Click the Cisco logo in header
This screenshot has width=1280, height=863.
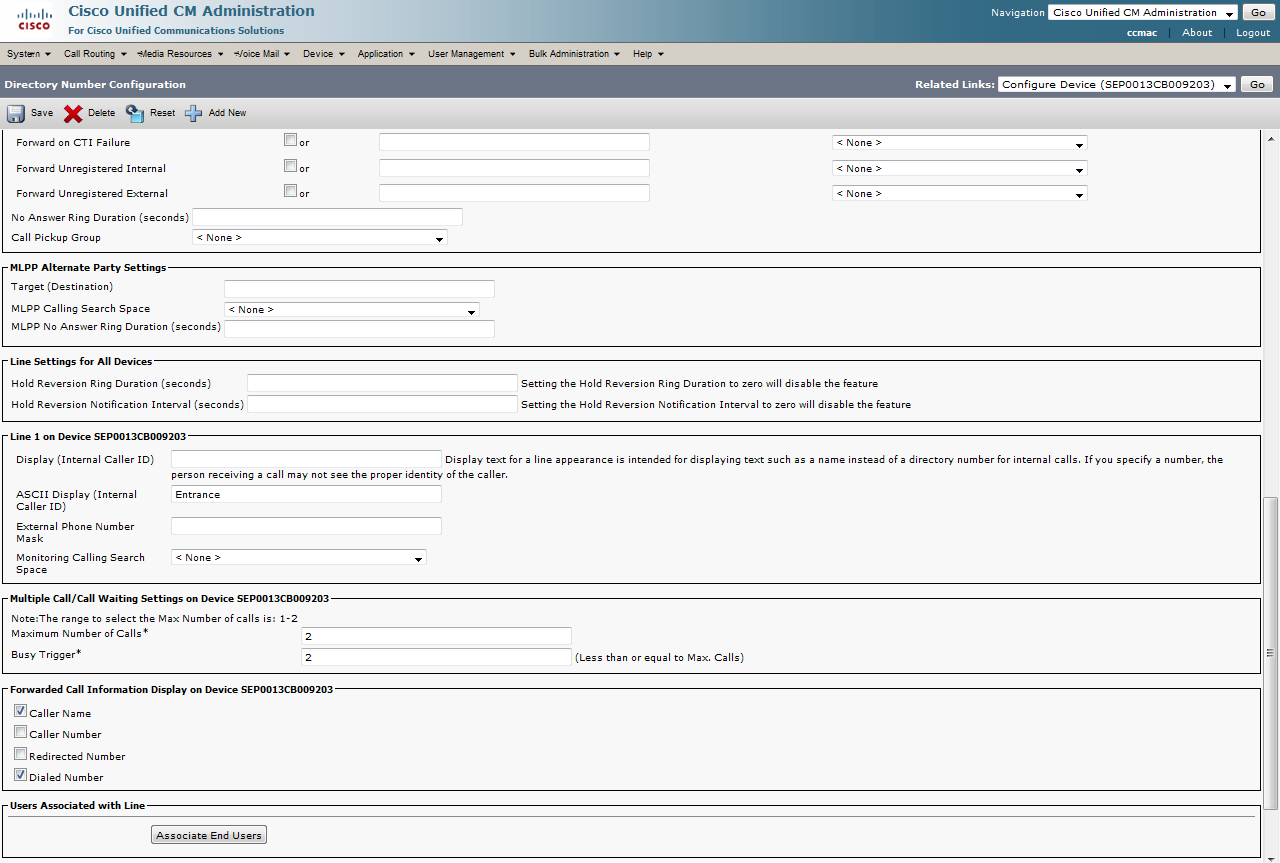coord(34,20)
